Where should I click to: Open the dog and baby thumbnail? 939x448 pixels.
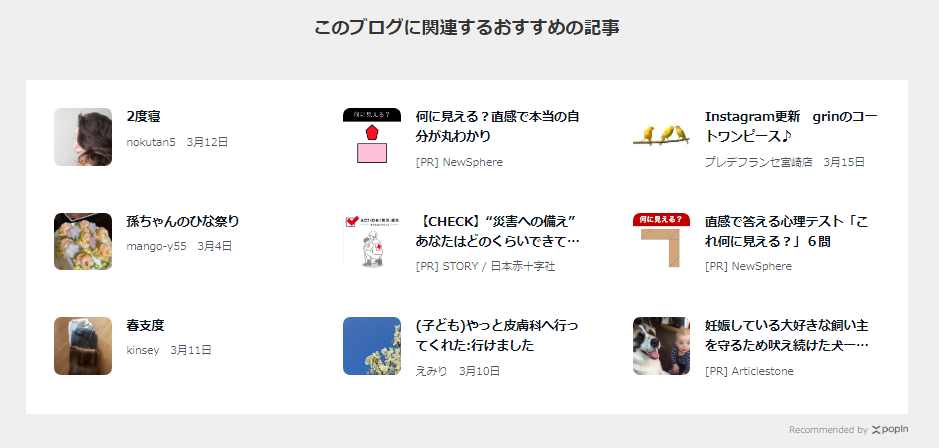coord(661,346)
